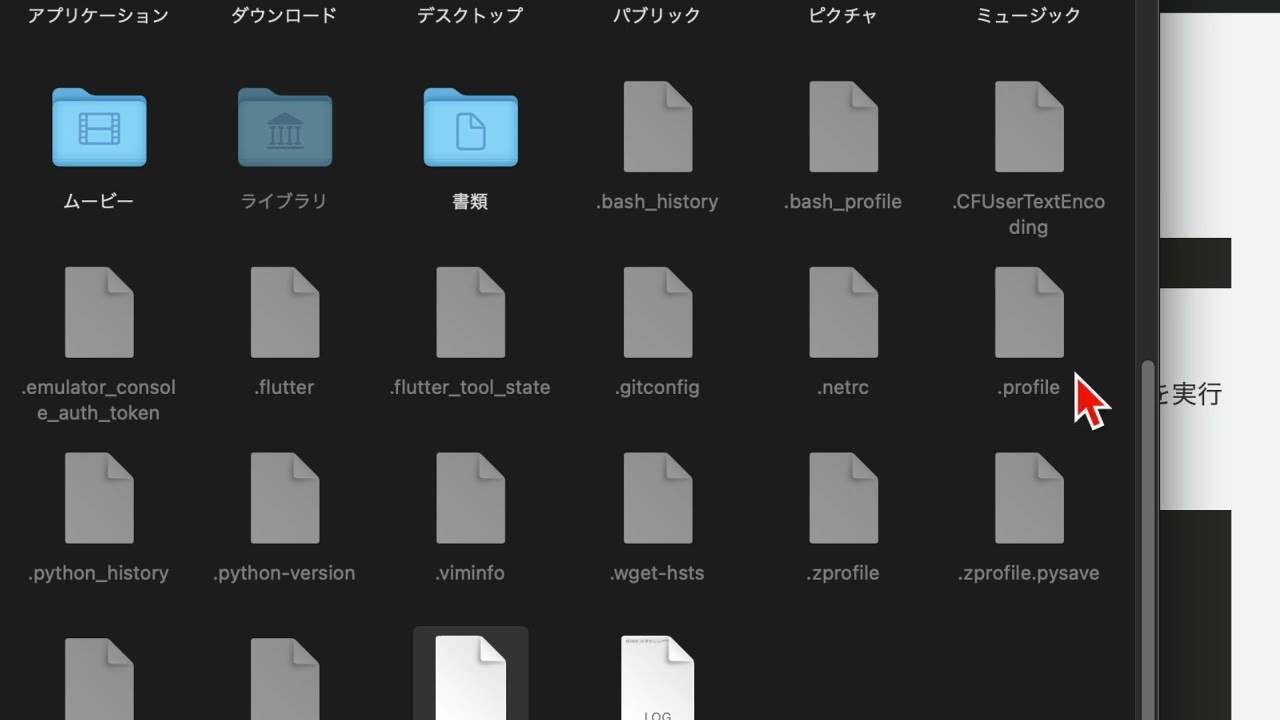Click the .flutter file icon

click(285, 313)
